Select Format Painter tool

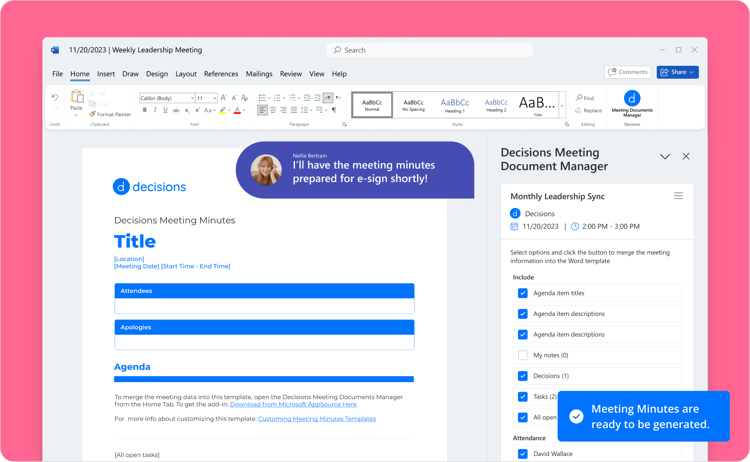110,115
